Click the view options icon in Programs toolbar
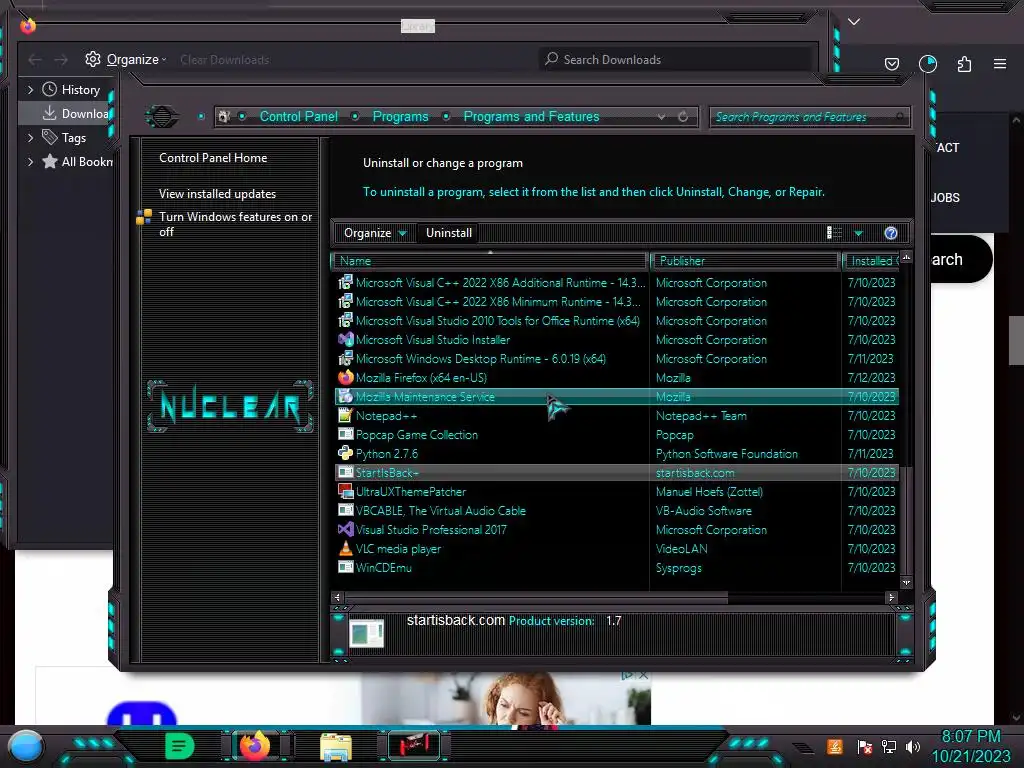Screen dimensions: 1024x768 point(834,233)
